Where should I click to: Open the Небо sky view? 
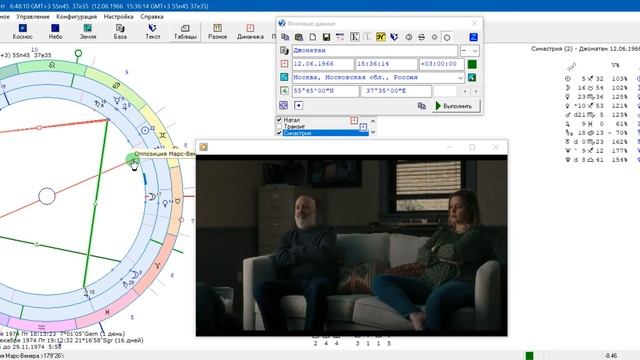click(x=55, y=31)
